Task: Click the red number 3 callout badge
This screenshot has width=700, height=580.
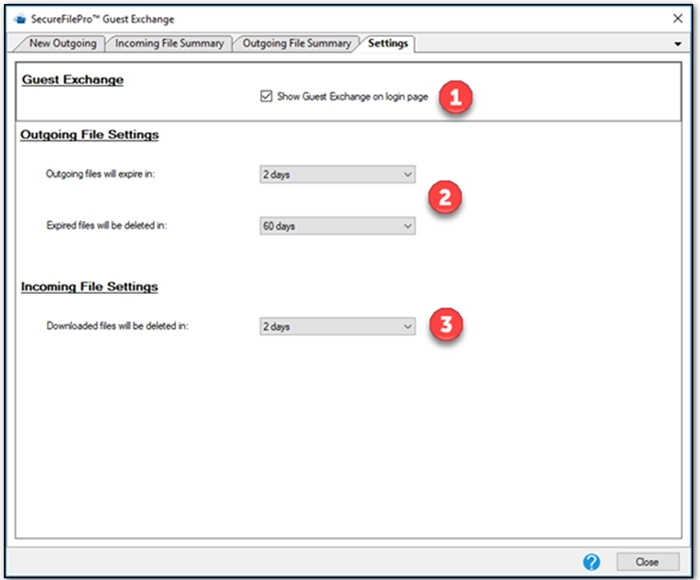Action: pos(446,326)
